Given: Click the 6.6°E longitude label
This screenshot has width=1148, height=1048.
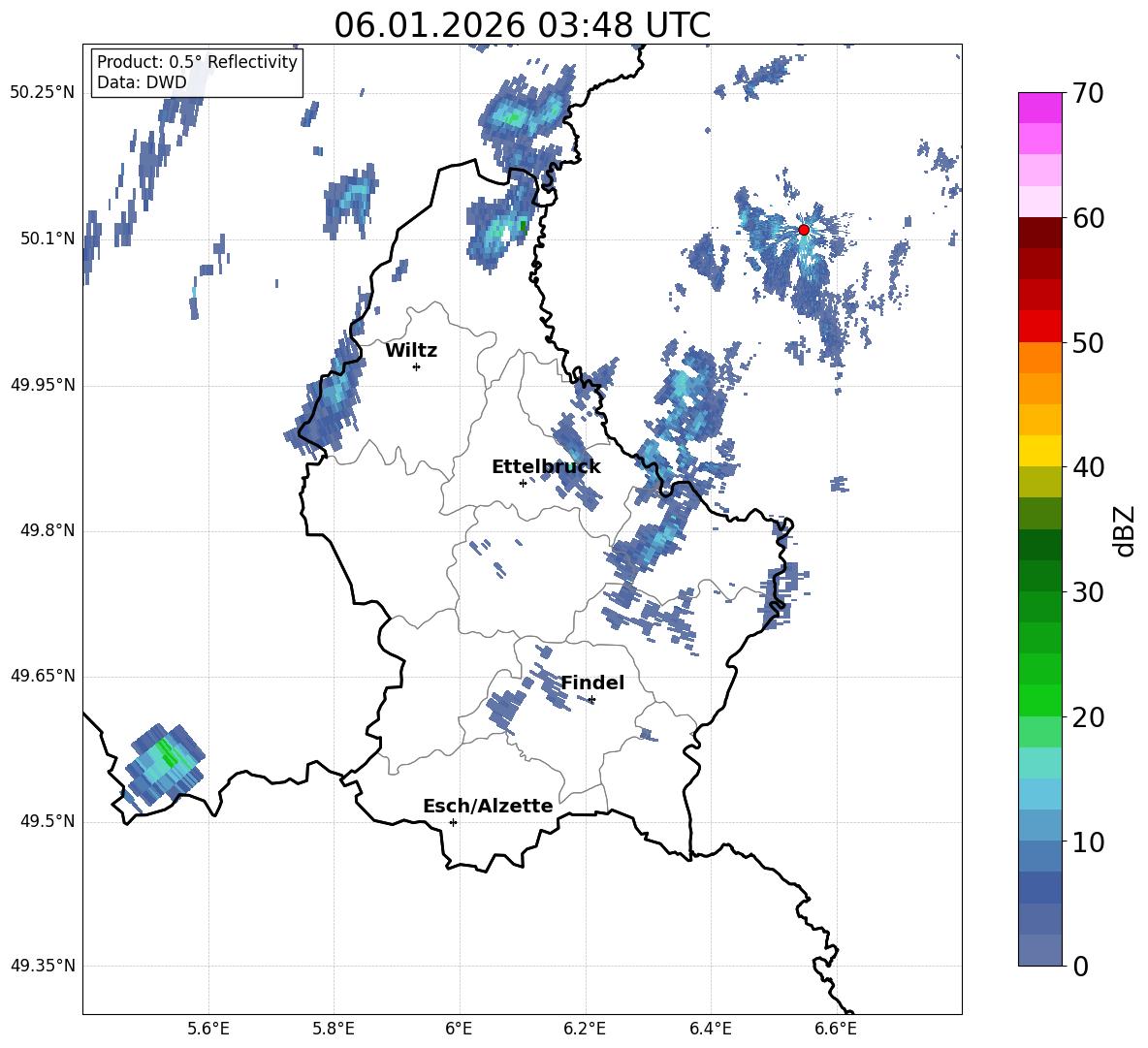Looking at the screenshot, I should point(836,1029).
